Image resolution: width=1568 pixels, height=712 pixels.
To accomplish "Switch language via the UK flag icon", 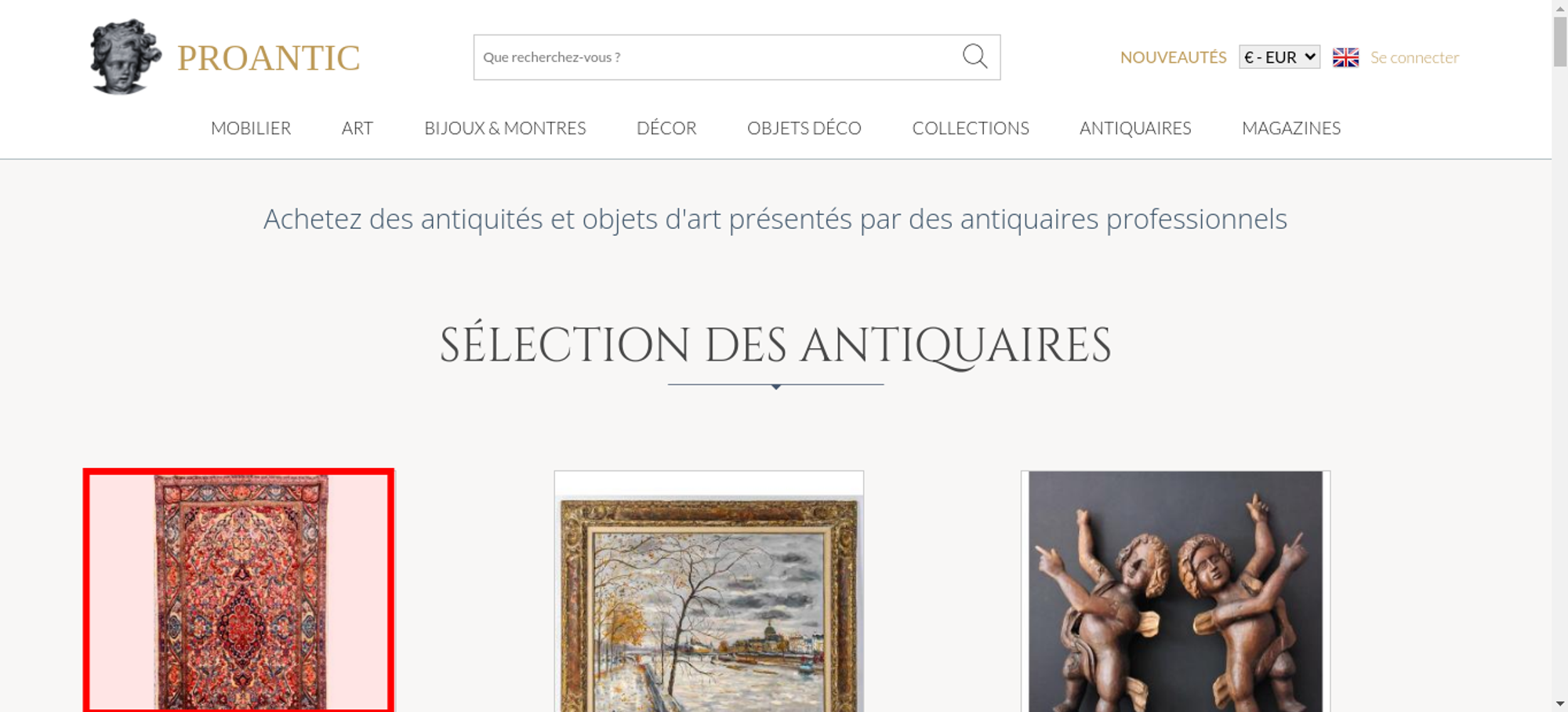I will pos(1345,57).
